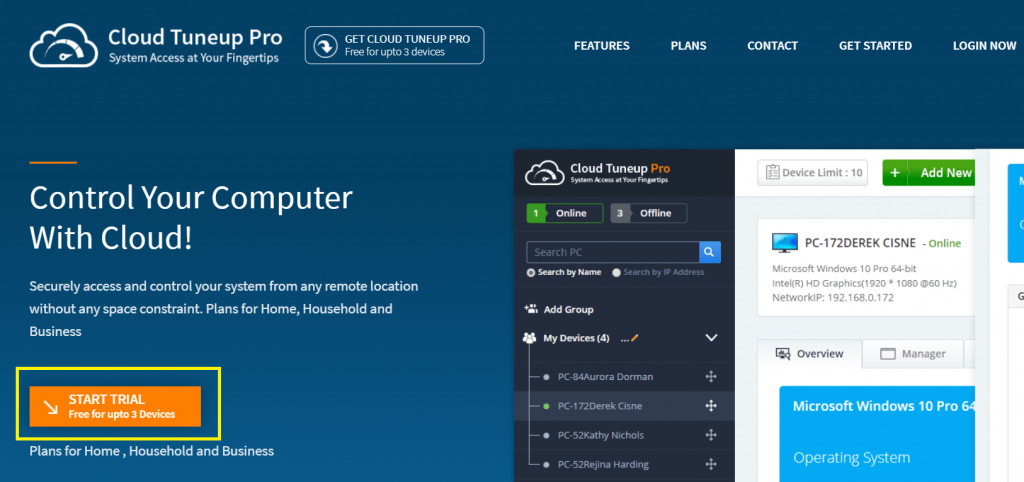Select PC-52Kathy Nichols in device list
The height and width of the screenshot is (482, 1024).
600,435
